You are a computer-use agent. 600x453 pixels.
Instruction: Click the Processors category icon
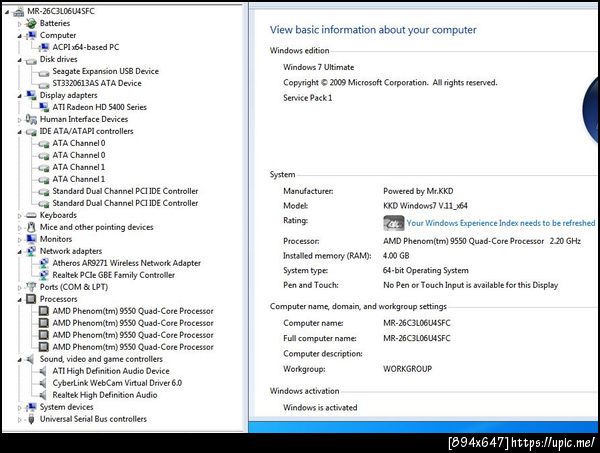(x=31, y=299)
